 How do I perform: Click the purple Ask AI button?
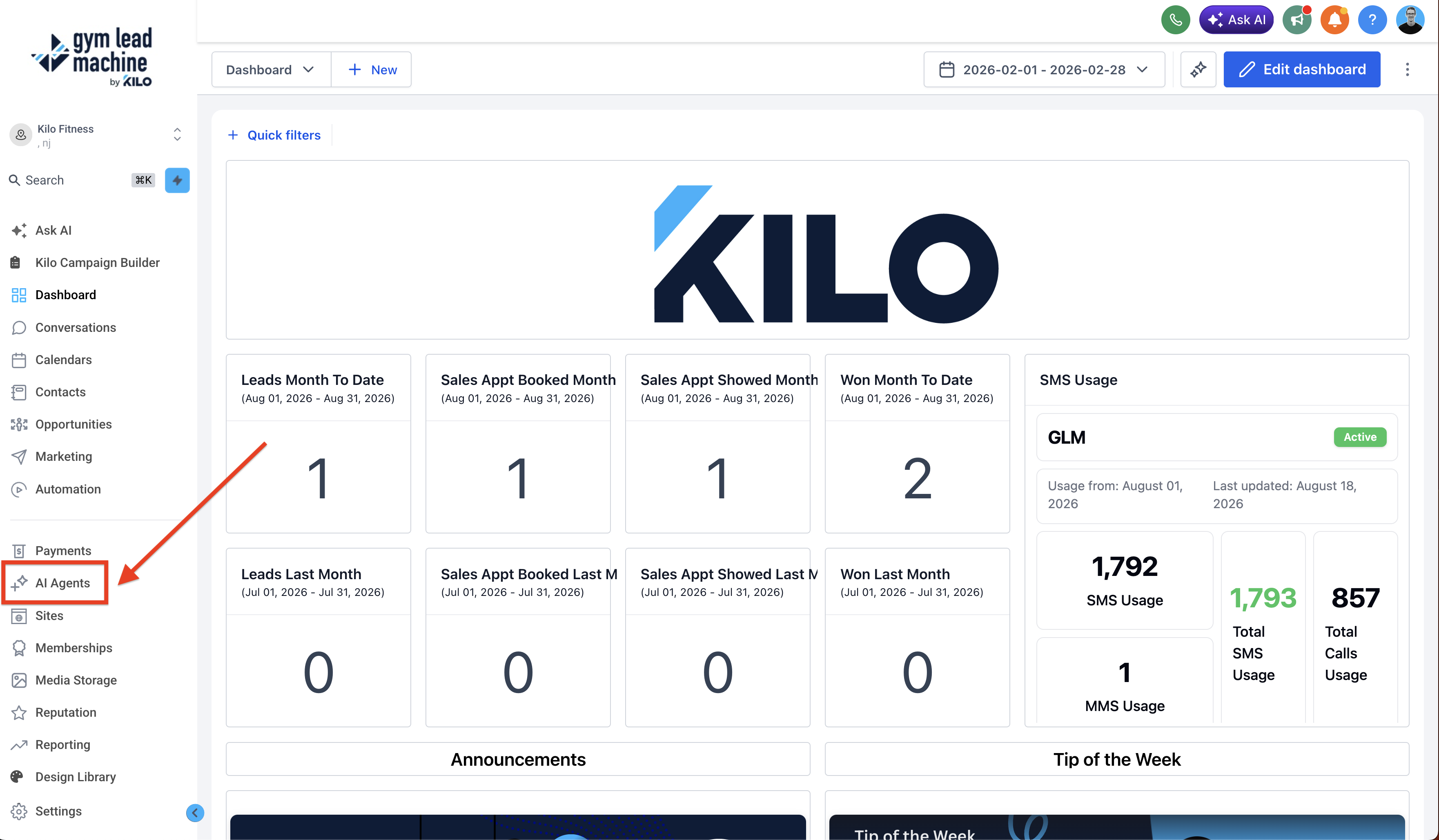1236,20
